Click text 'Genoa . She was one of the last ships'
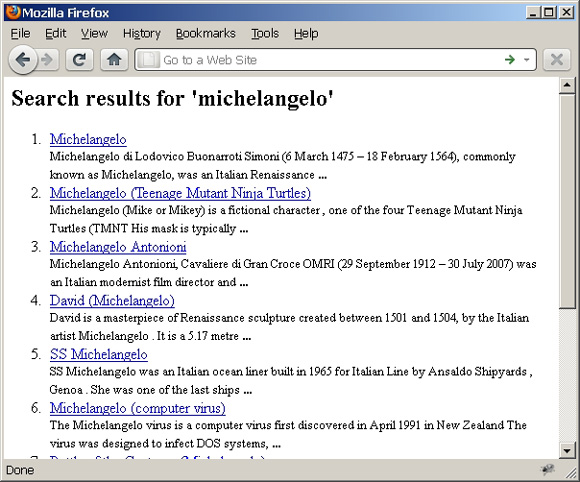Viewport: 580px width, 482px height. tap(145, 390)
